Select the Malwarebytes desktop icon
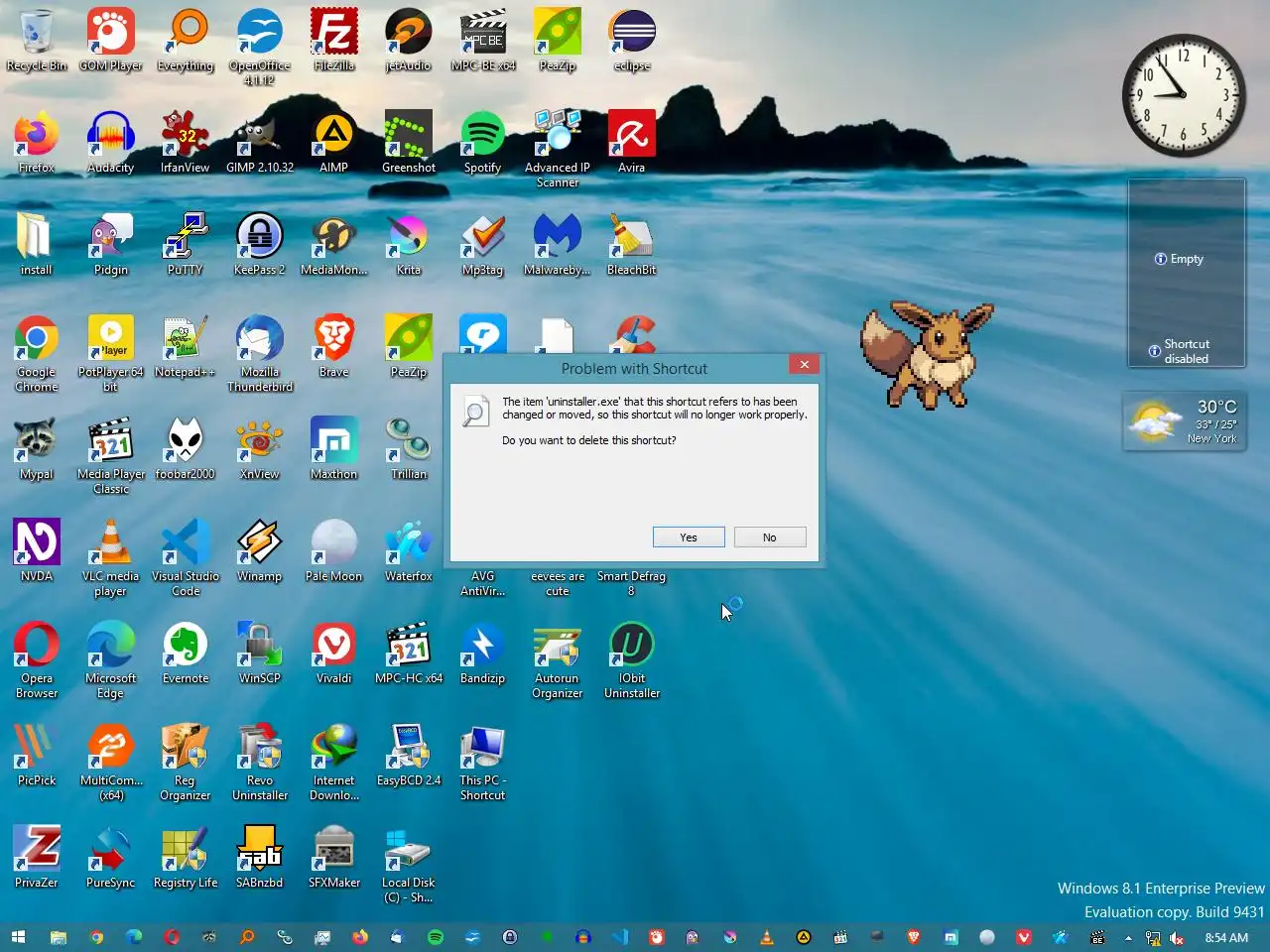This screenshot has width=1270, height=952. point(558,244)
